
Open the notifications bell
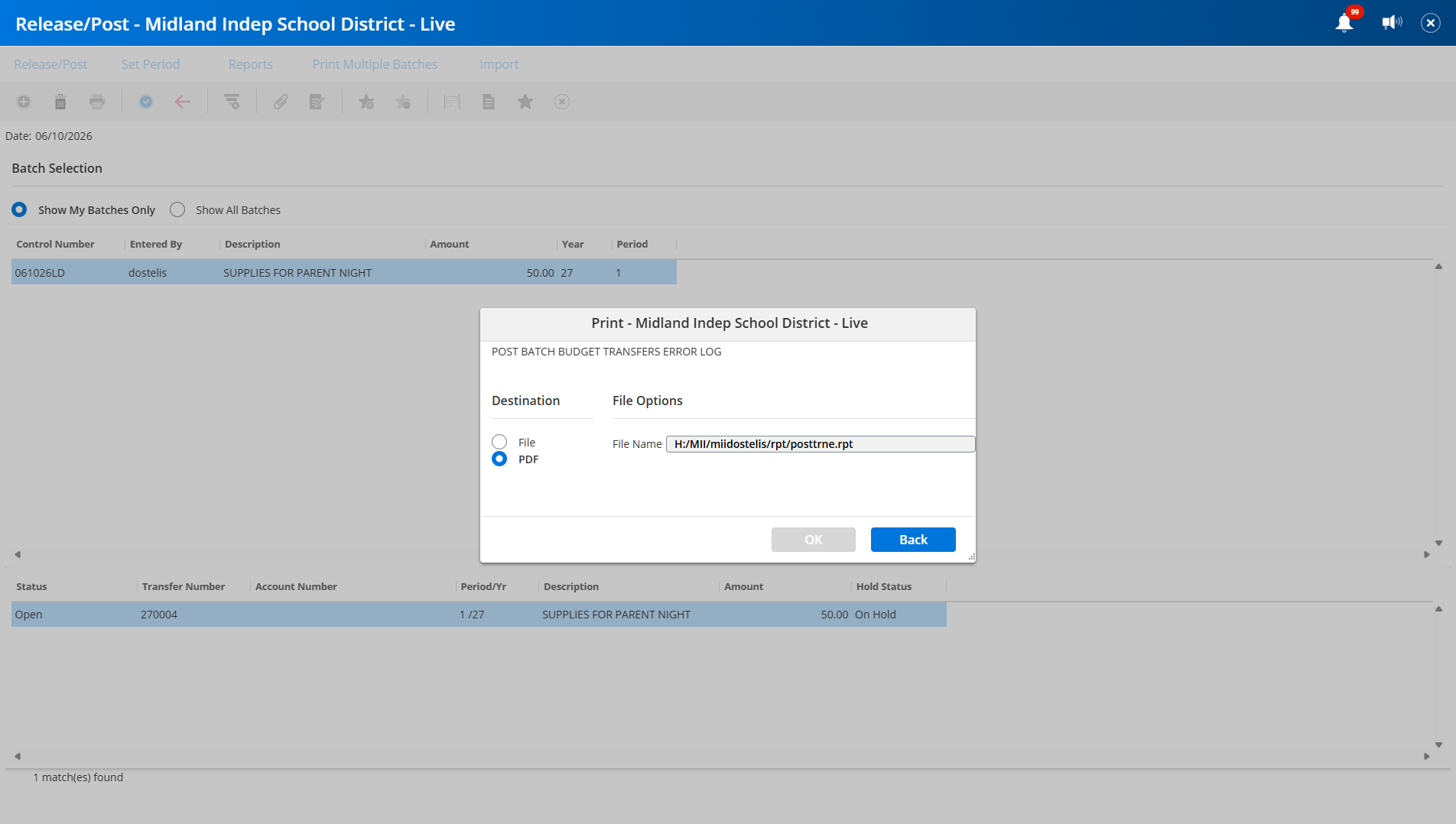[x=1344, y=23]
